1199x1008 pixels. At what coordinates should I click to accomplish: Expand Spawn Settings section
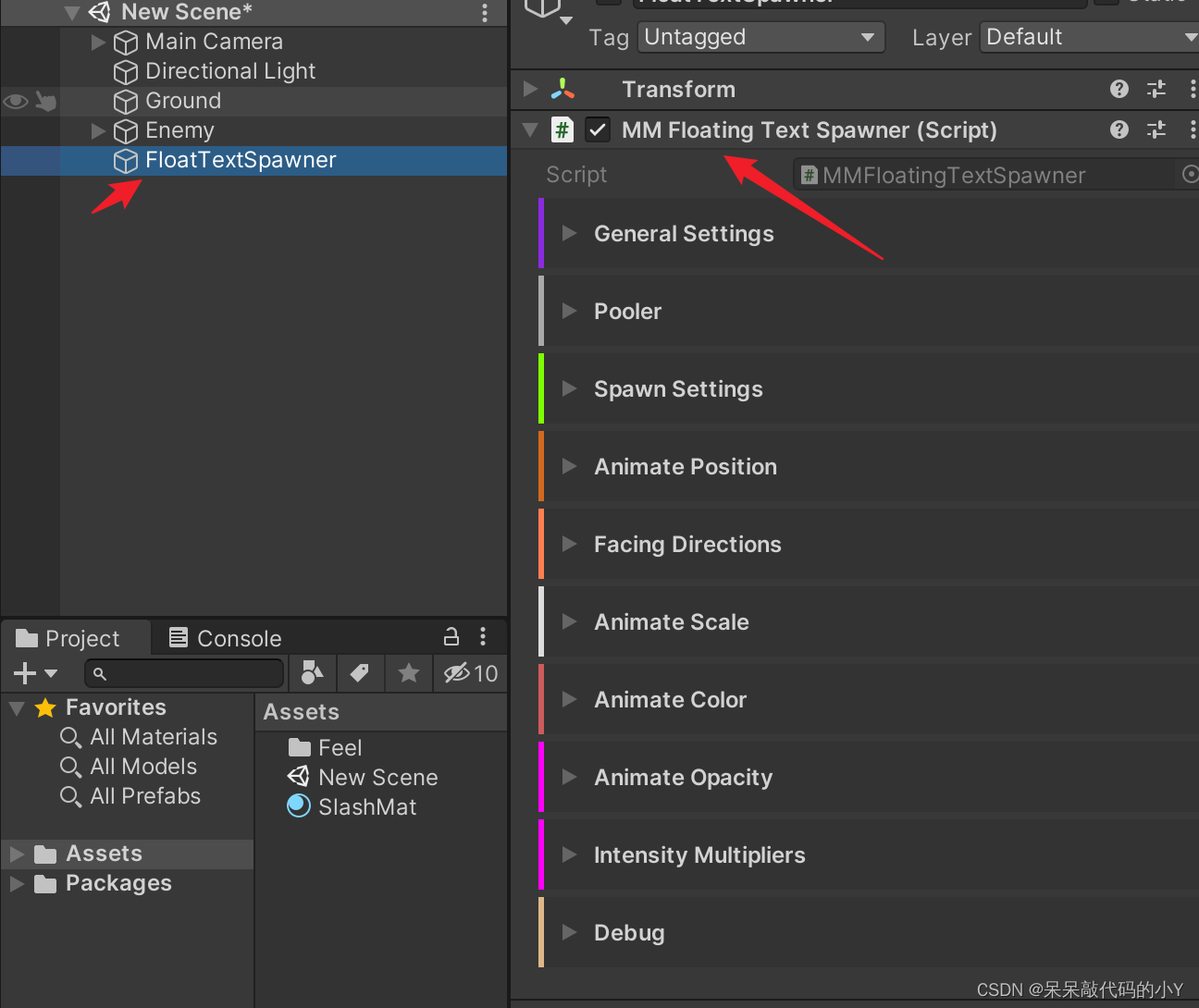pyautogui.click(x=569, y=388)
